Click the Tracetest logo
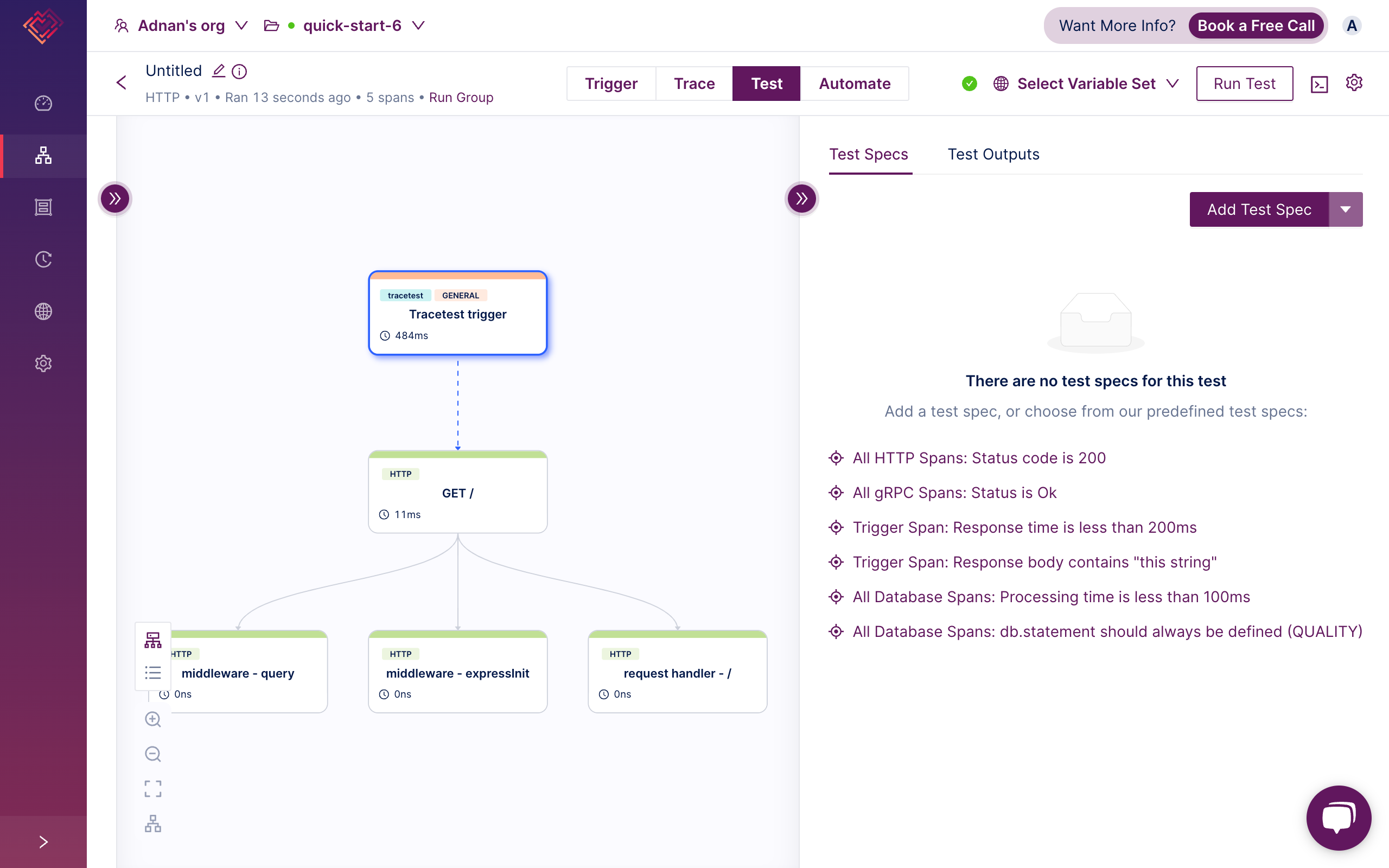 tap(43, 26)
